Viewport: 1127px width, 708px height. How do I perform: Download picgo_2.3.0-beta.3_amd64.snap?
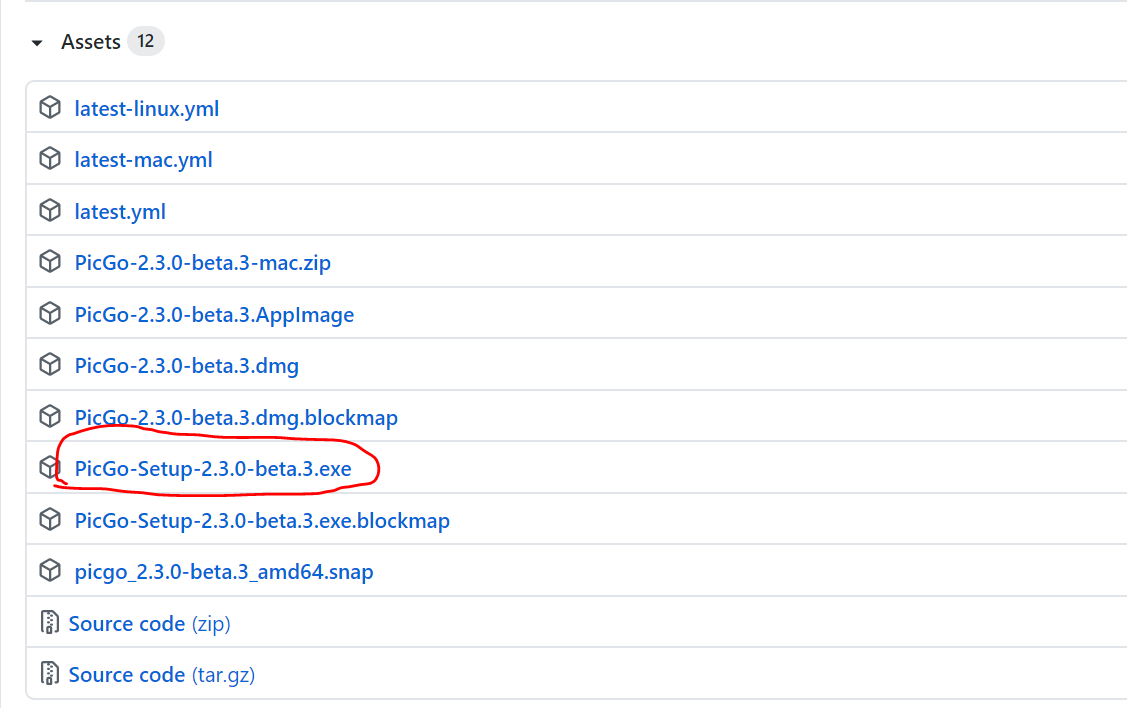(224, 571)
